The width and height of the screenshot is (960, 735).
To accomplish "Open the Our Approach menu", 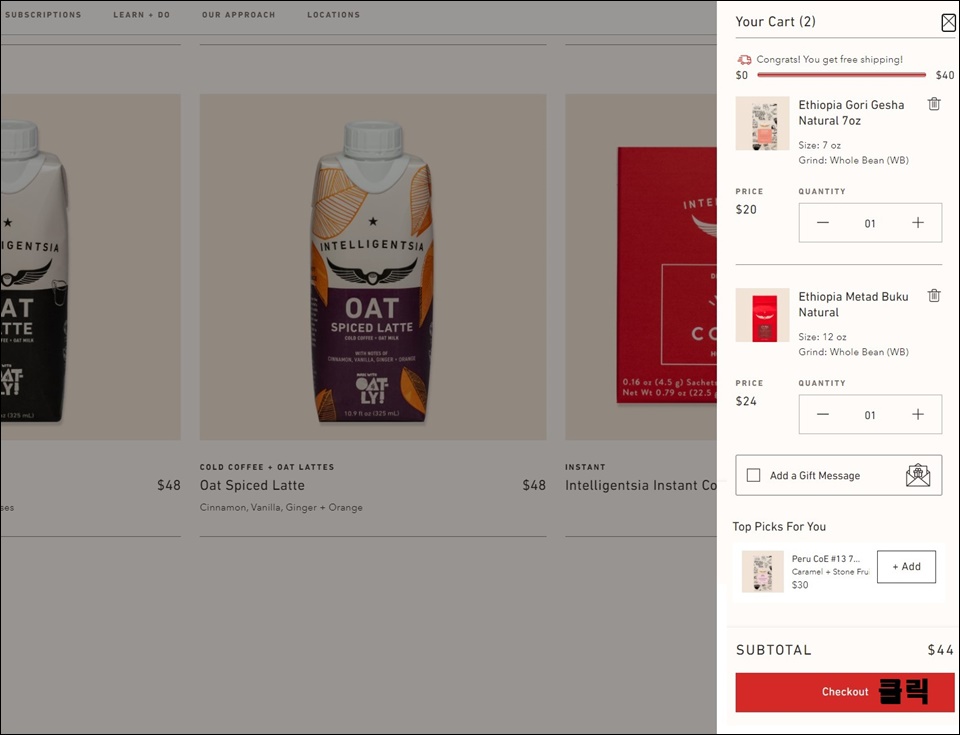I will point(239,15).
